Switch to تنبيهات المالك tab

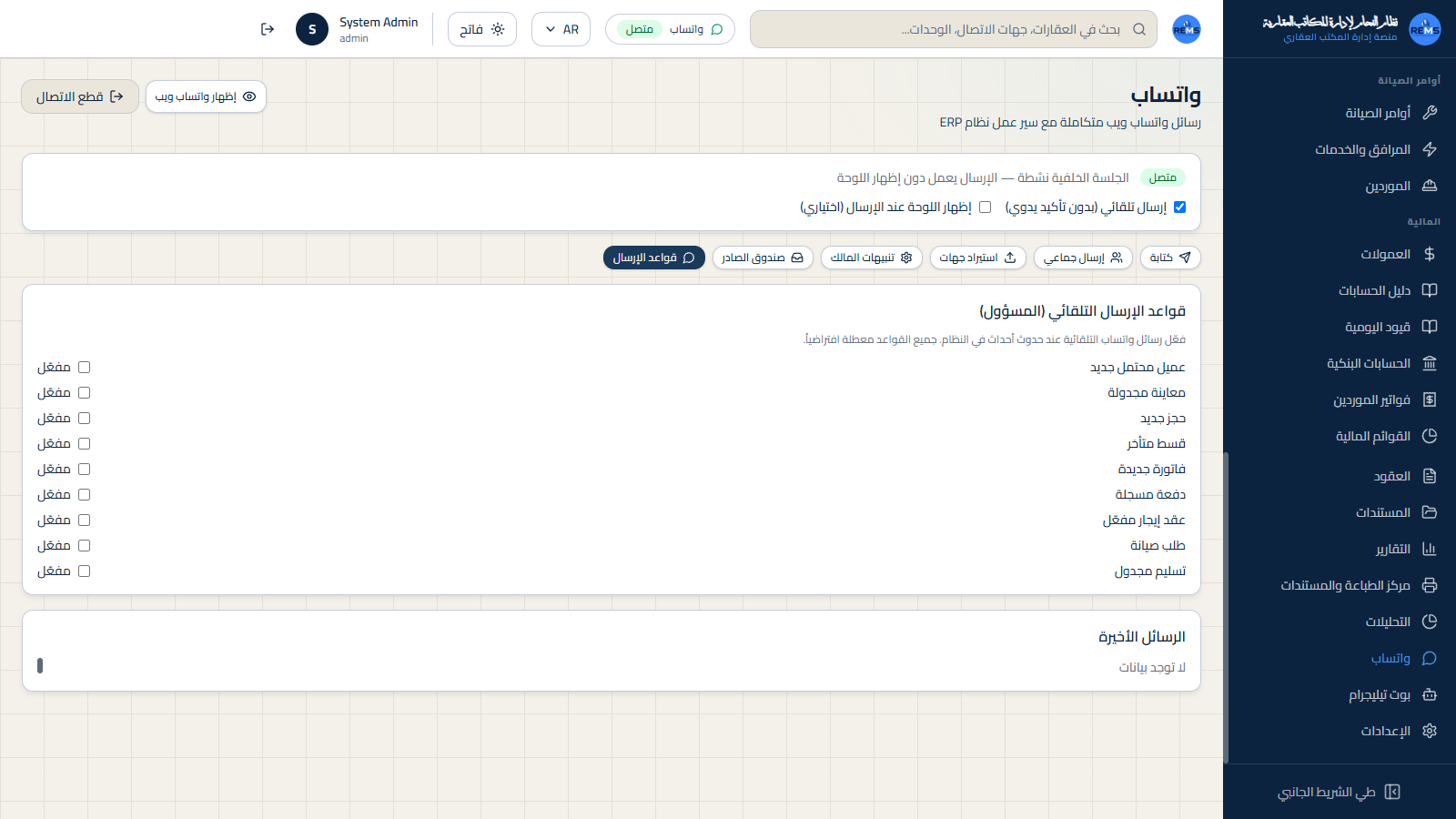[872, 258]
